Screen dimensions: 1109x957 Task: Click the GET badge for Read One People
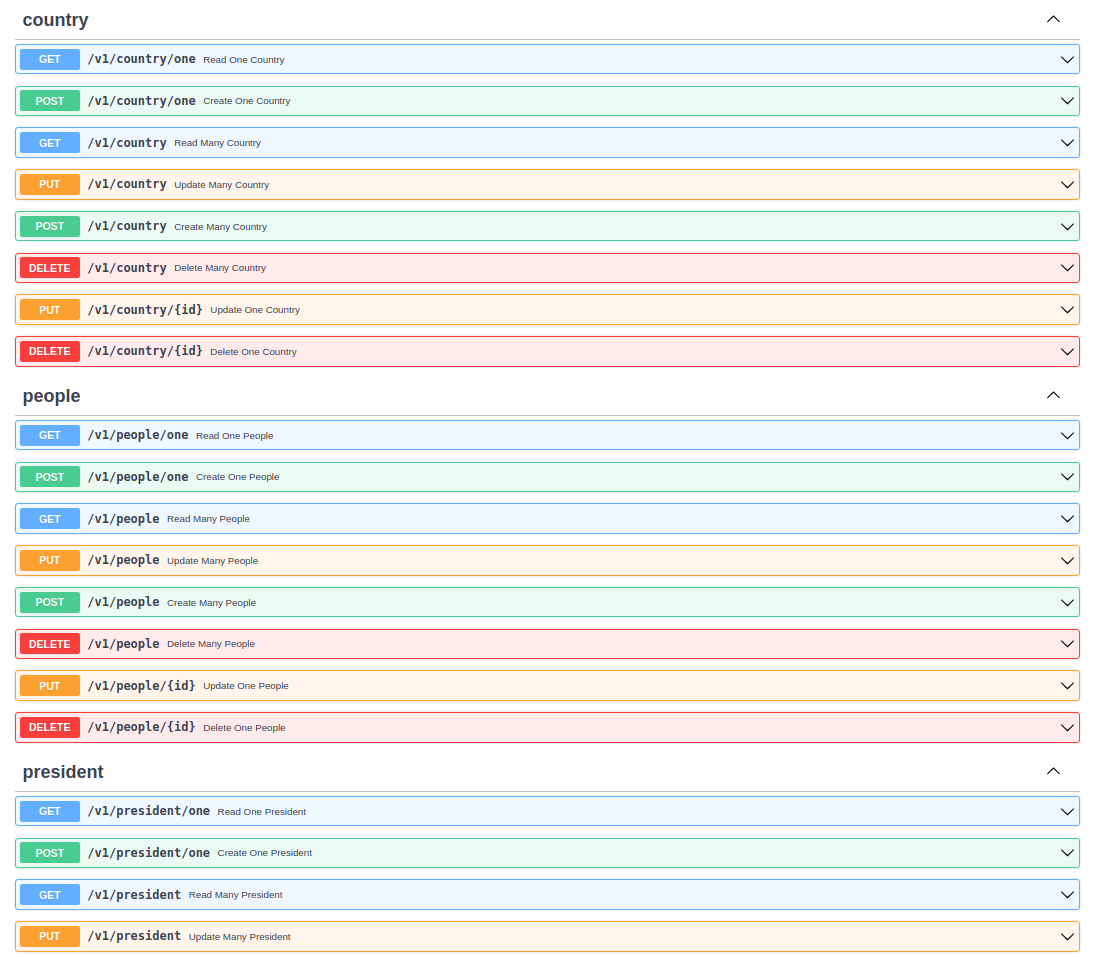50,436
